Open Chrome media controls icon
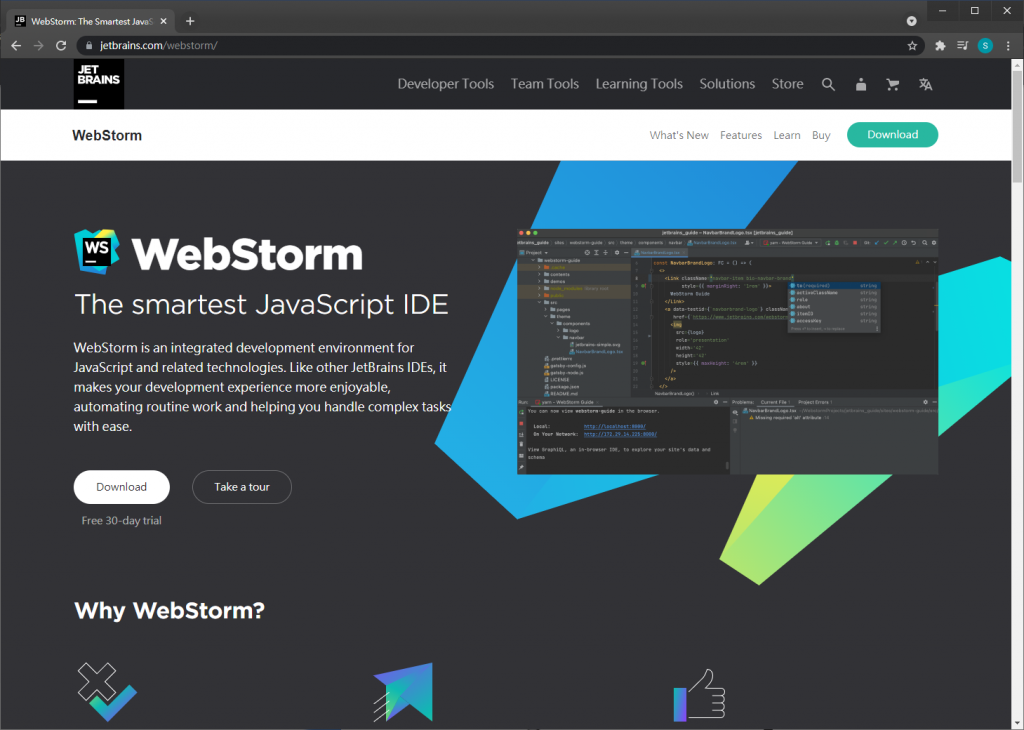Image resolution: width=1024 pixels, height=730 pixels. [x=963, y=46]
